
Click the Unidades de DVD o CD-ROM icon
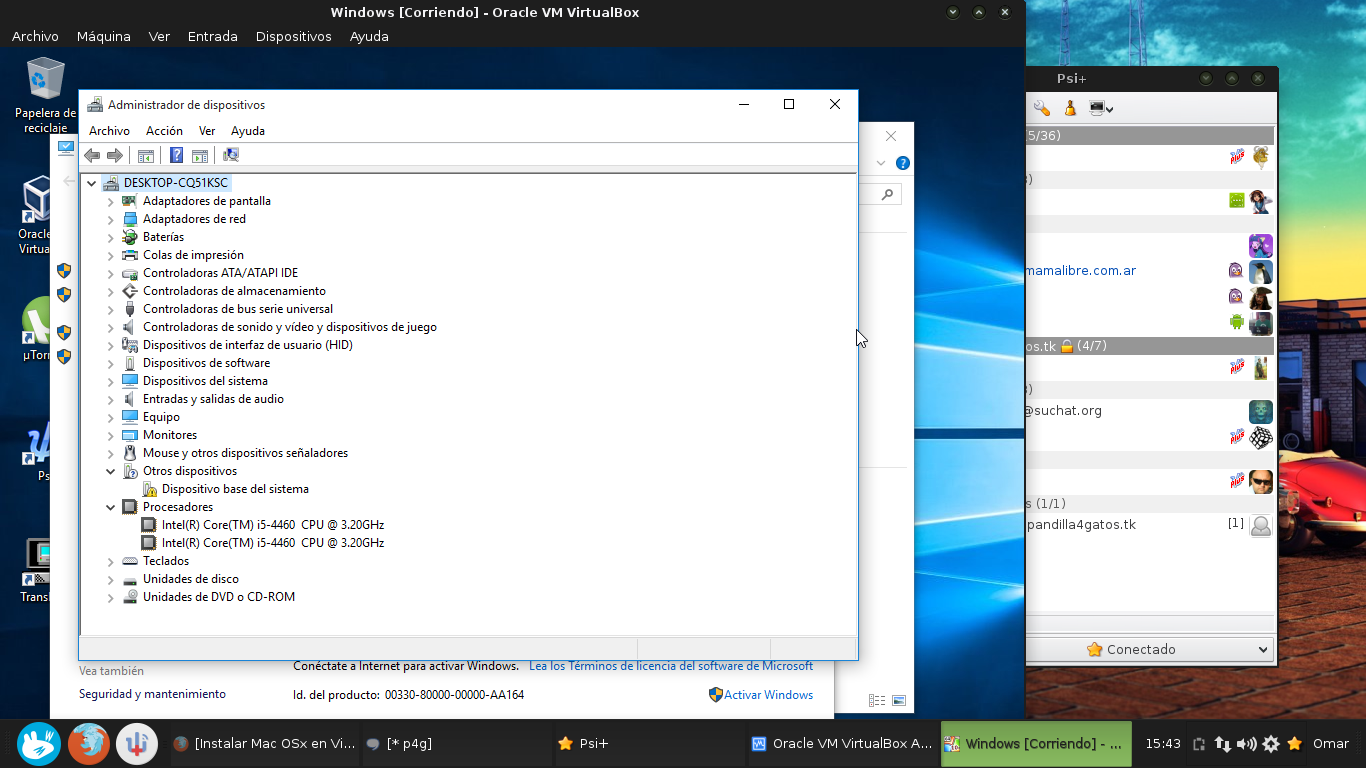tap(130, 597)
